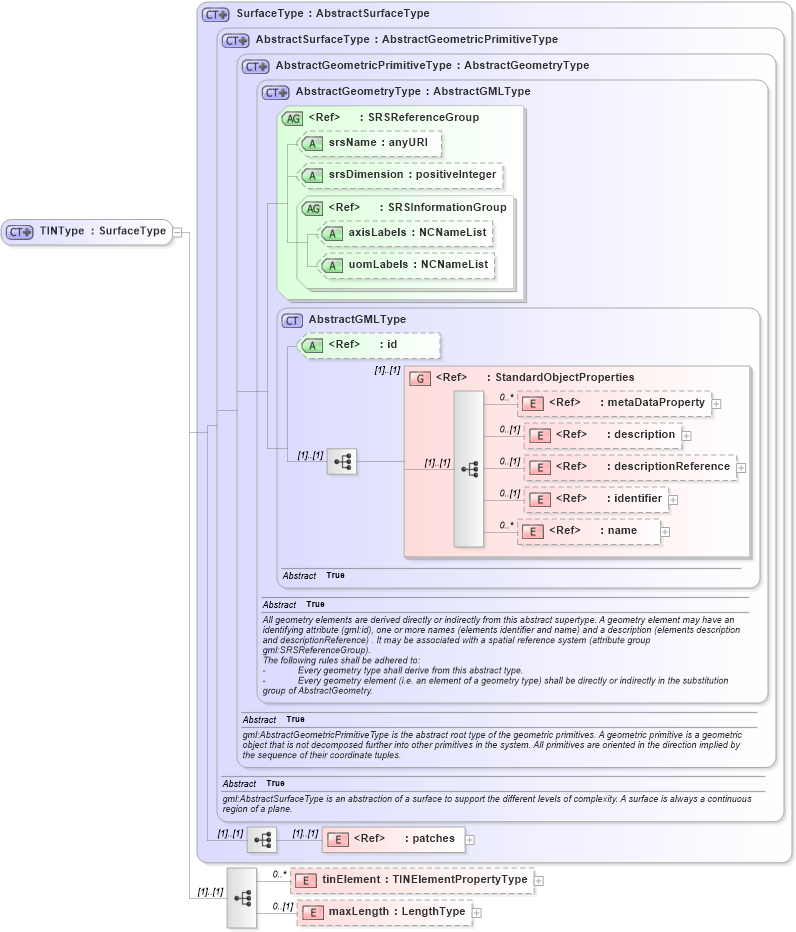Select the uomLabels : NCNameList attribute text

tap(419, 265)
